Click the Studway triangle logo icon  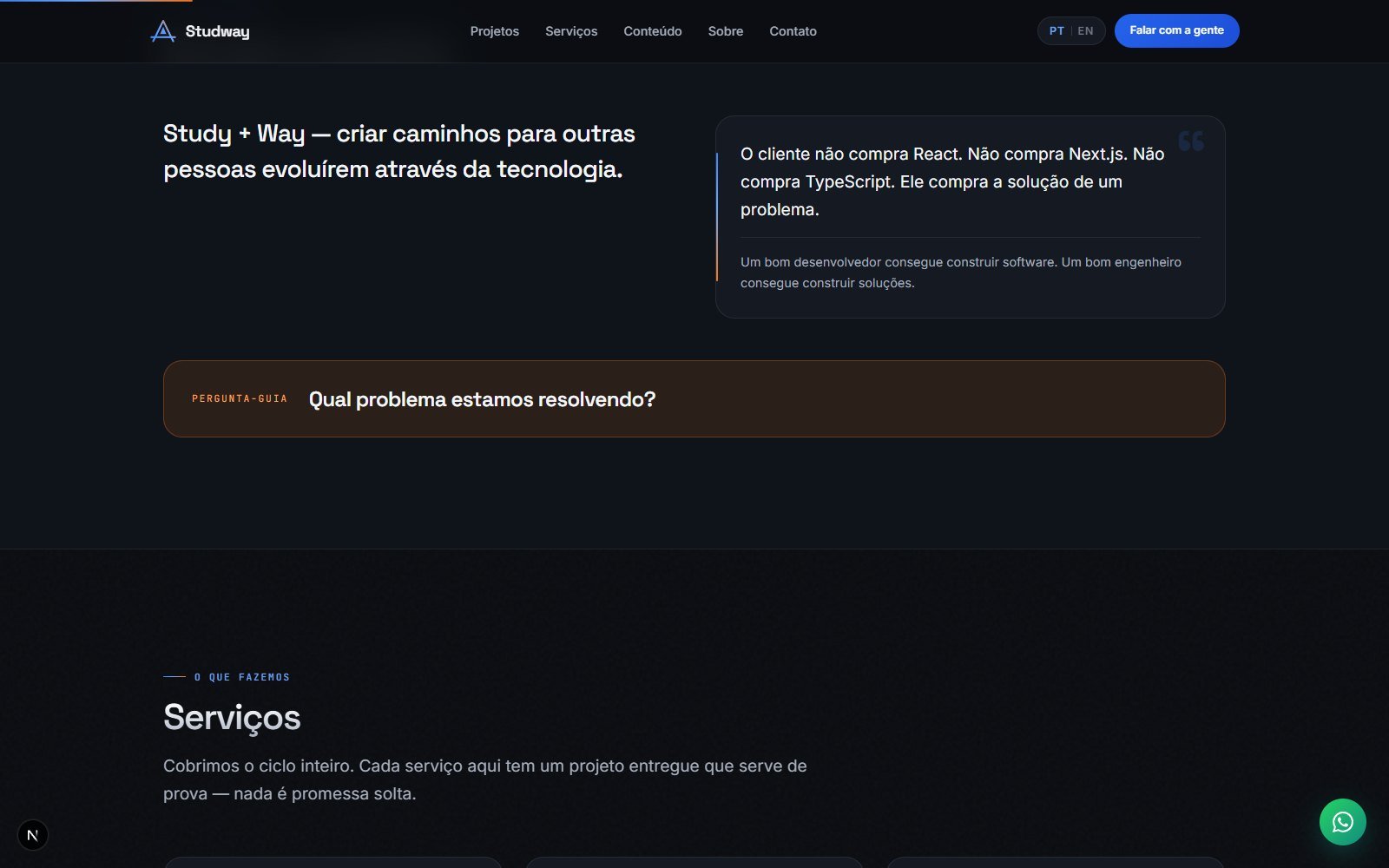pyautogui.click(x=162, y=31)
